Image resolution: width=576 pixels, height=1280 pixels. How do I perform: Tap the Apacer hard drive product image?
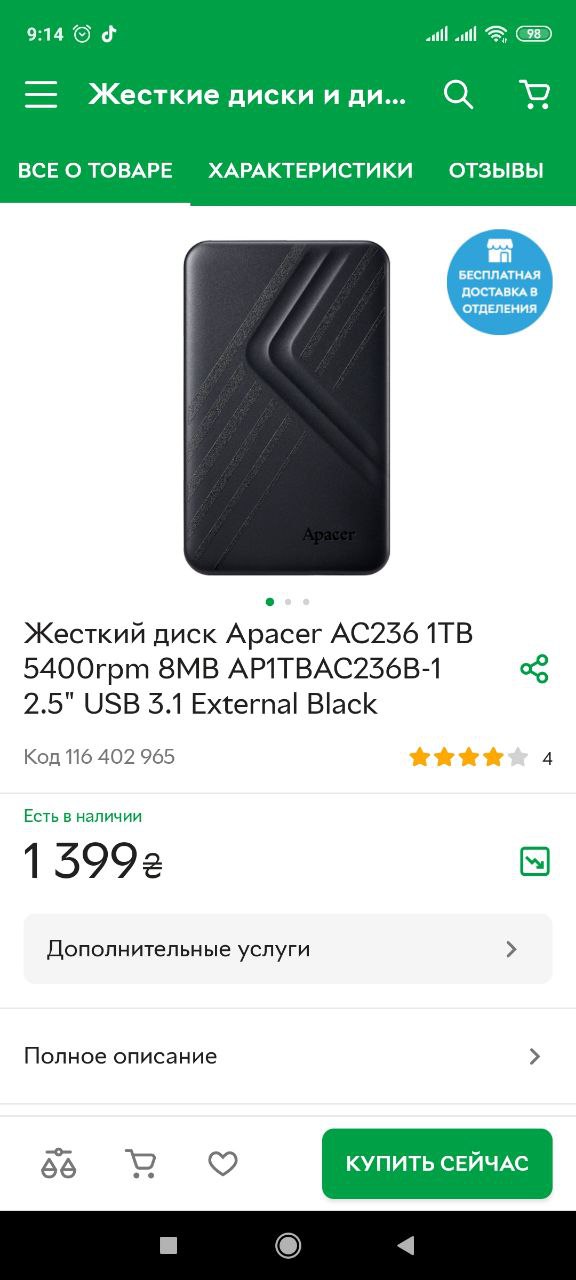tap(287, 407)
